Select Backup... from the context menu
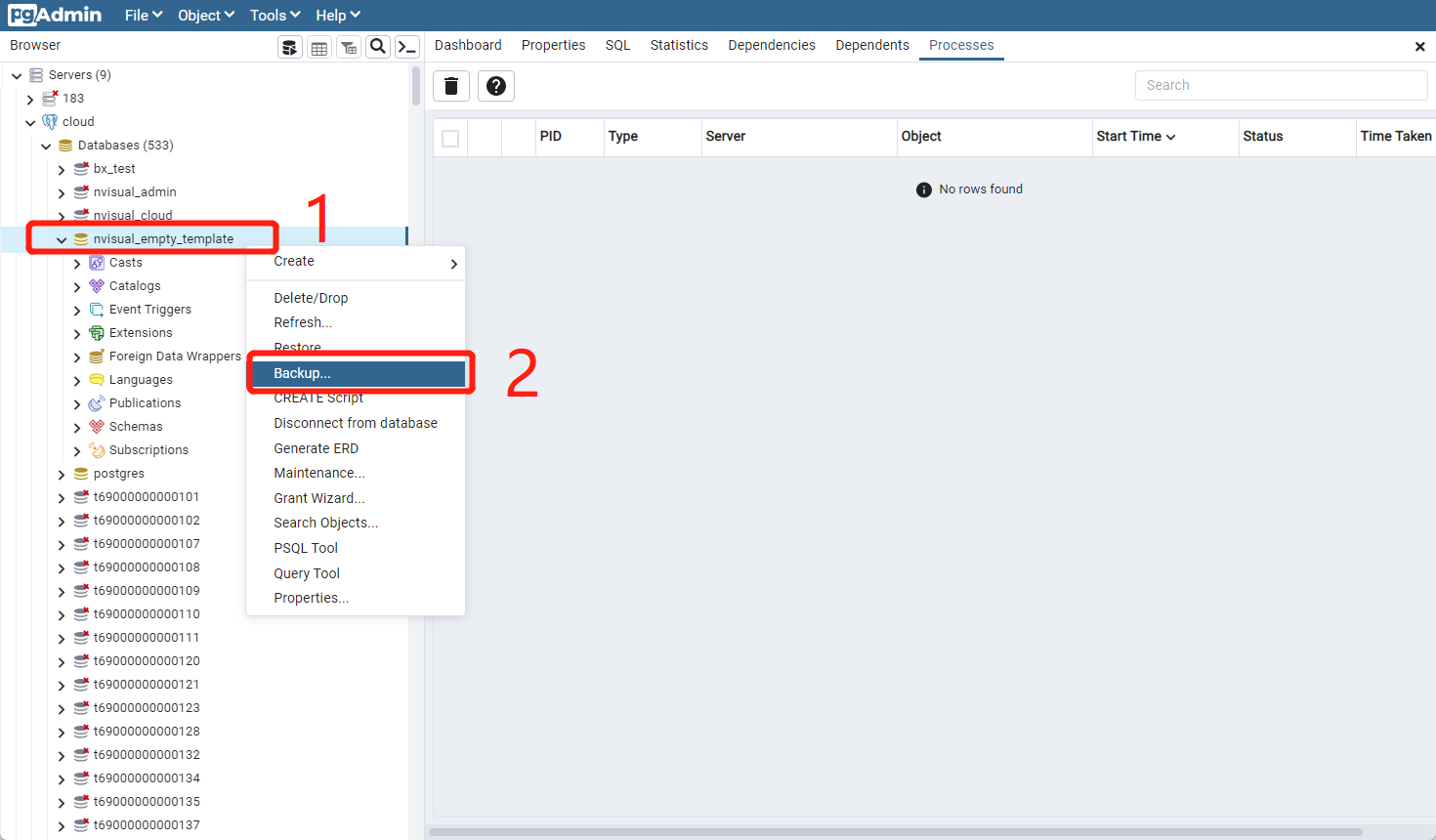The width and height of the screenshot is (1436, 840). click(303, 373)
